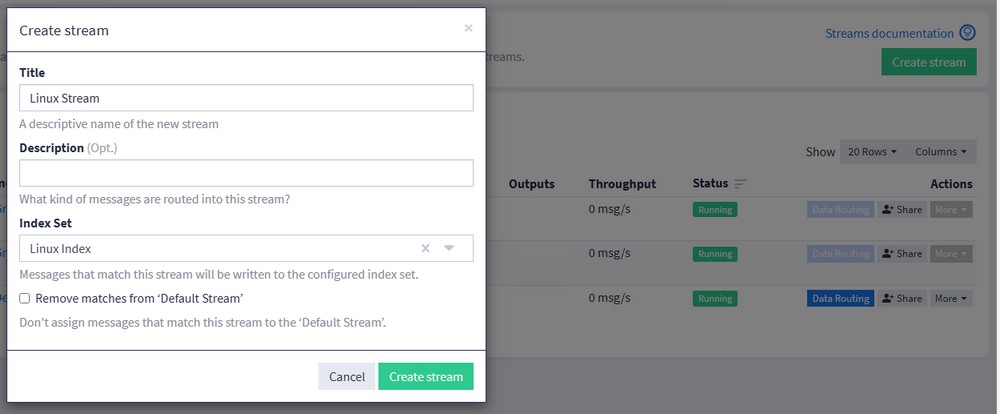Click into the Title input field
This screenshot has height=414, width=1000.
click(x=246, y=98)
